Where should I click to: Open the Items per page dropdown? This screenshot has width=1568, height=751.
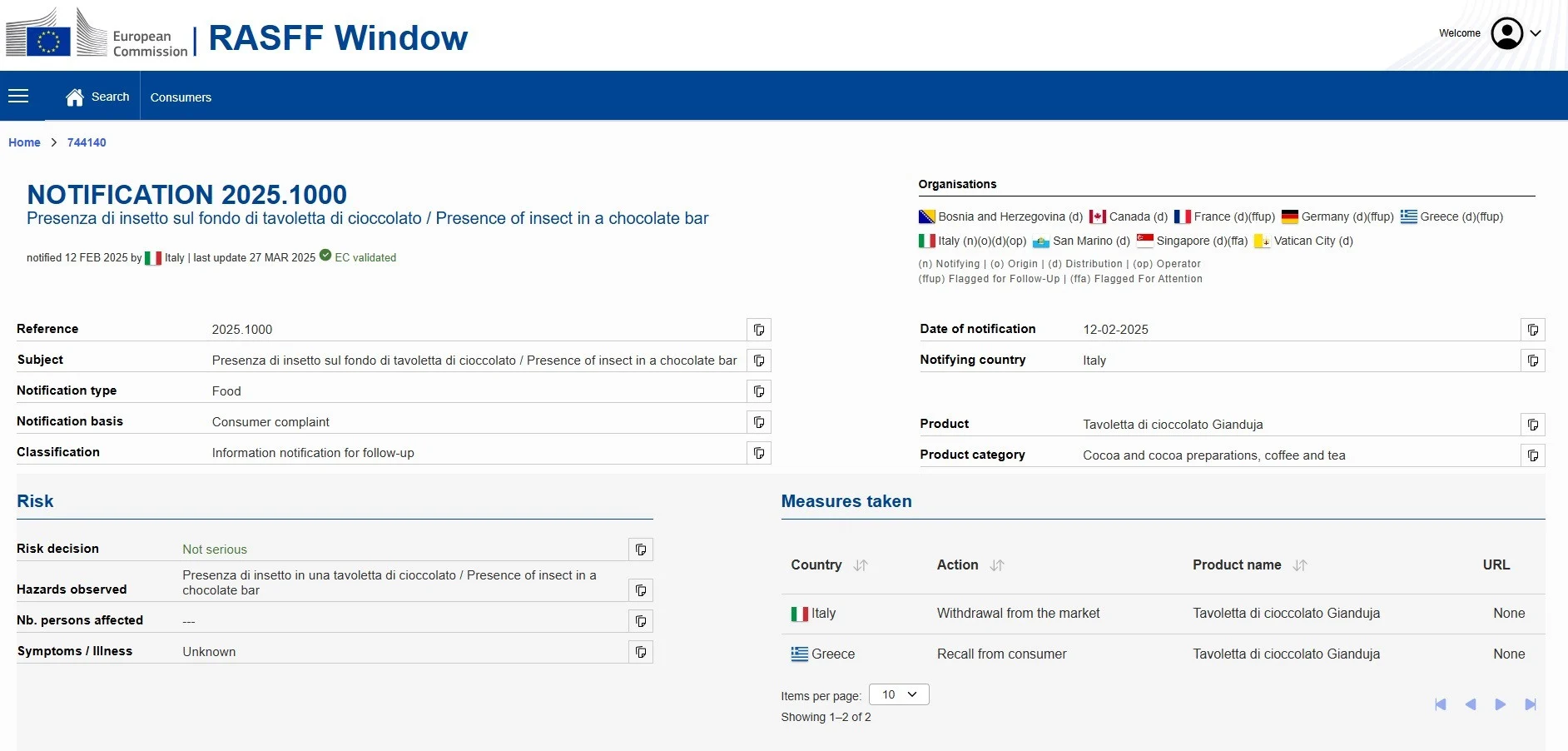898,694
